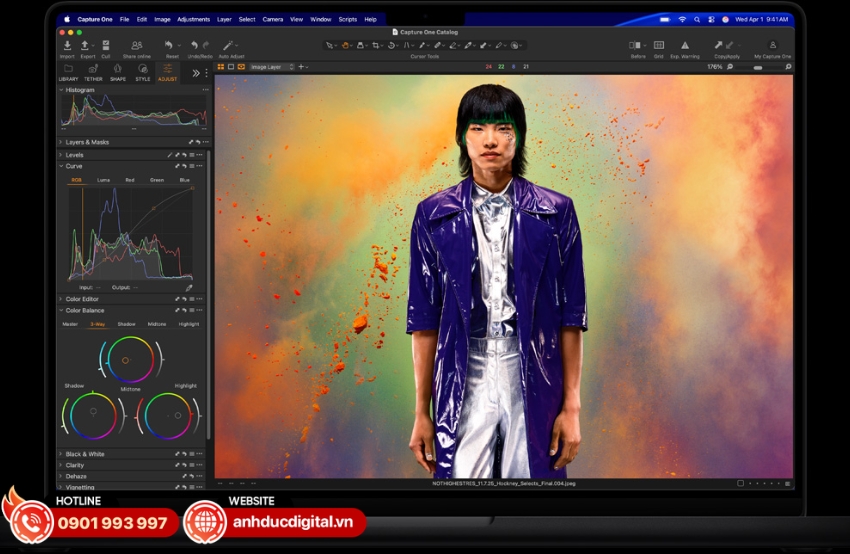Toggle the orange proof viewer mode
This screenshot has width=850, height=554.
tap(241, 67)
